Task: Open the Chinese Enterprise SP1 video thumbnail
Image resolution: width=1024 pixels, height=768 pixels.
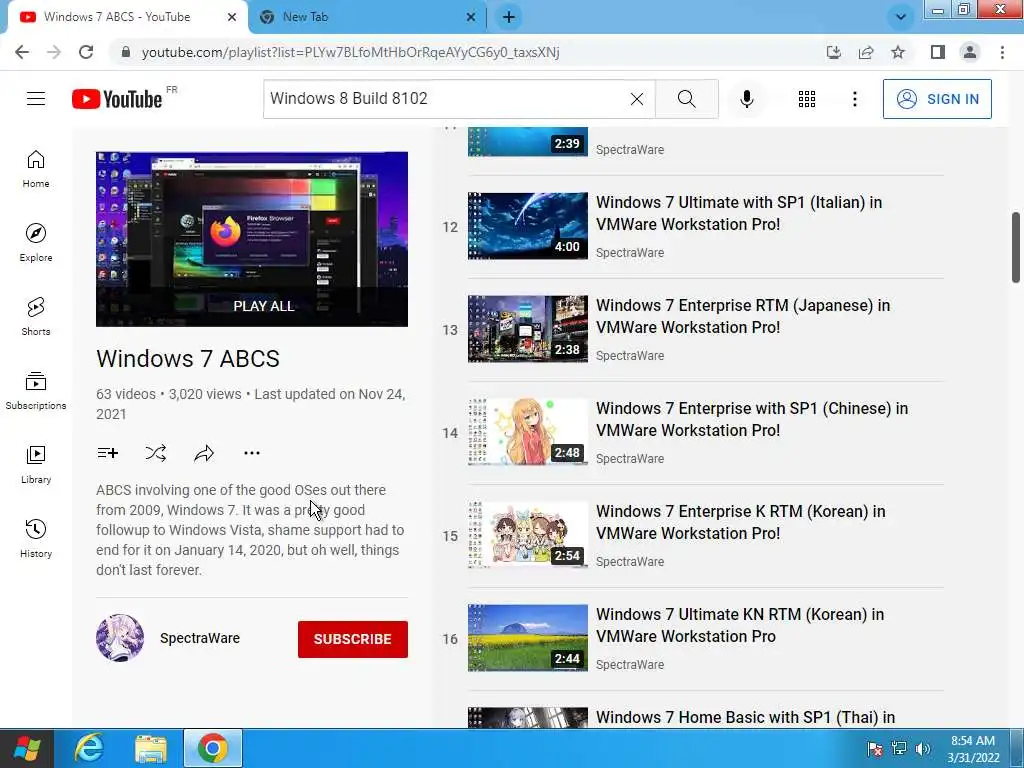Action: tap(528, 432)
